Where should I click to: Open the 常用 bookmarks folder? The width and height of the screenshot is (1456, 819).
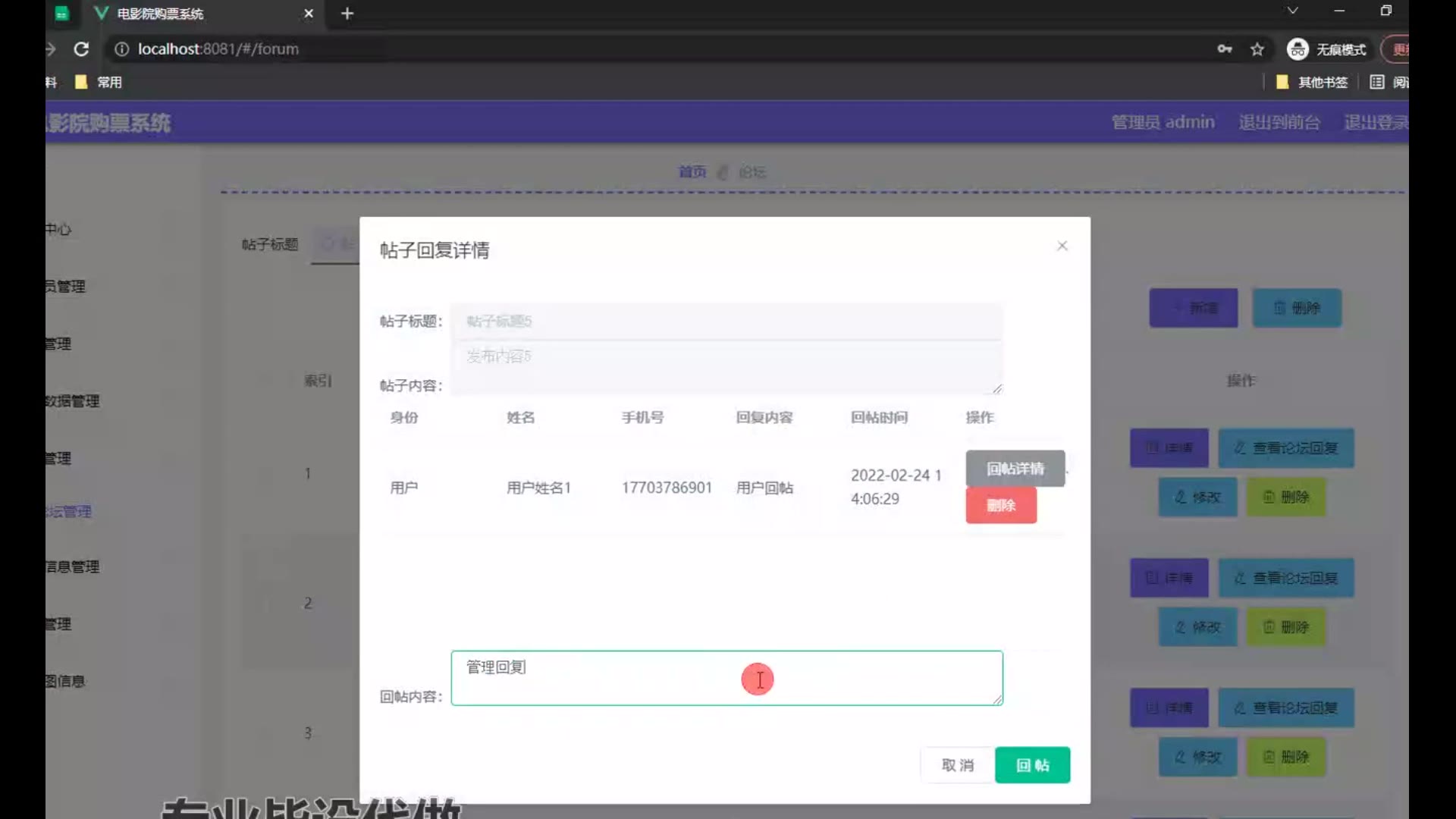pos(99,82)
